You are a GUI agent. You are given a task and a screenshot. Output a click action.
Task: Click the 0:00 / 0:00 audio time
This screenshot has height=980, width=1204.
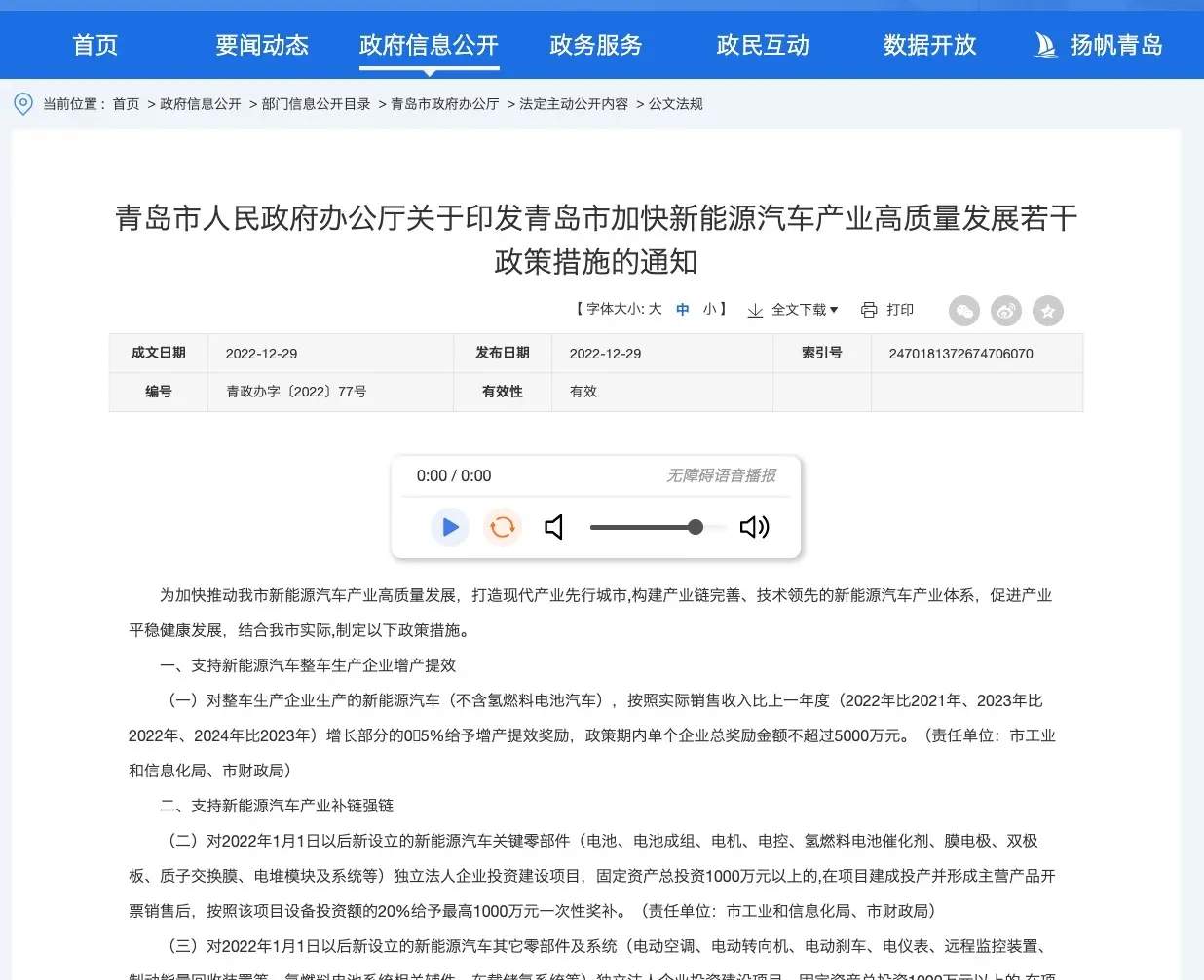(454, 475)
